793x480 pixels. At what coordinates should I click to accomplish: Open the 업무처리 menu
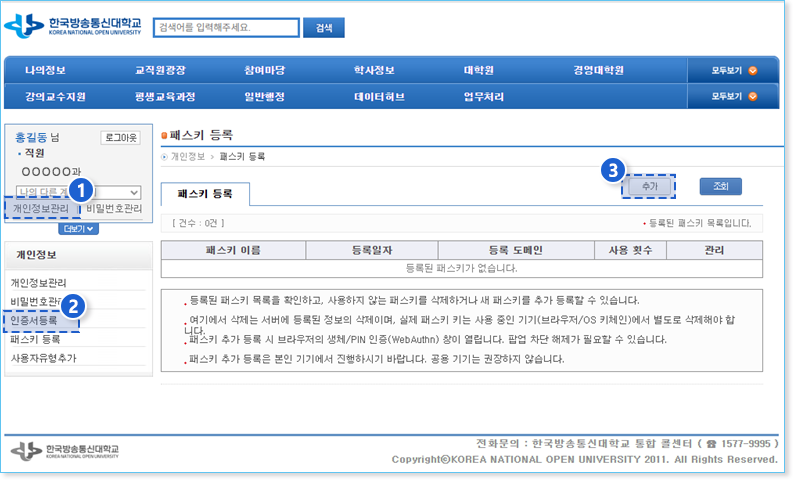(x=483, y=97)
